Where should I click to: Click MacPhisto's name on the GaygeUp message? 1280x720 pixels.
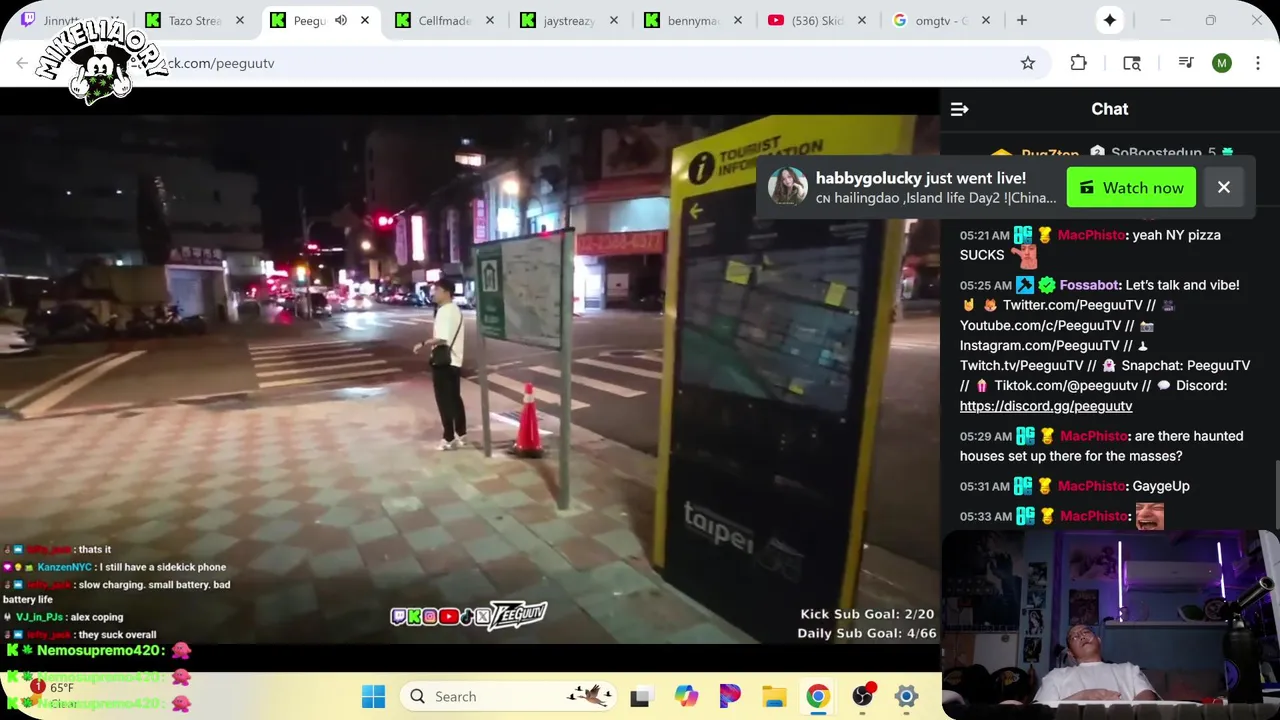1092,486
